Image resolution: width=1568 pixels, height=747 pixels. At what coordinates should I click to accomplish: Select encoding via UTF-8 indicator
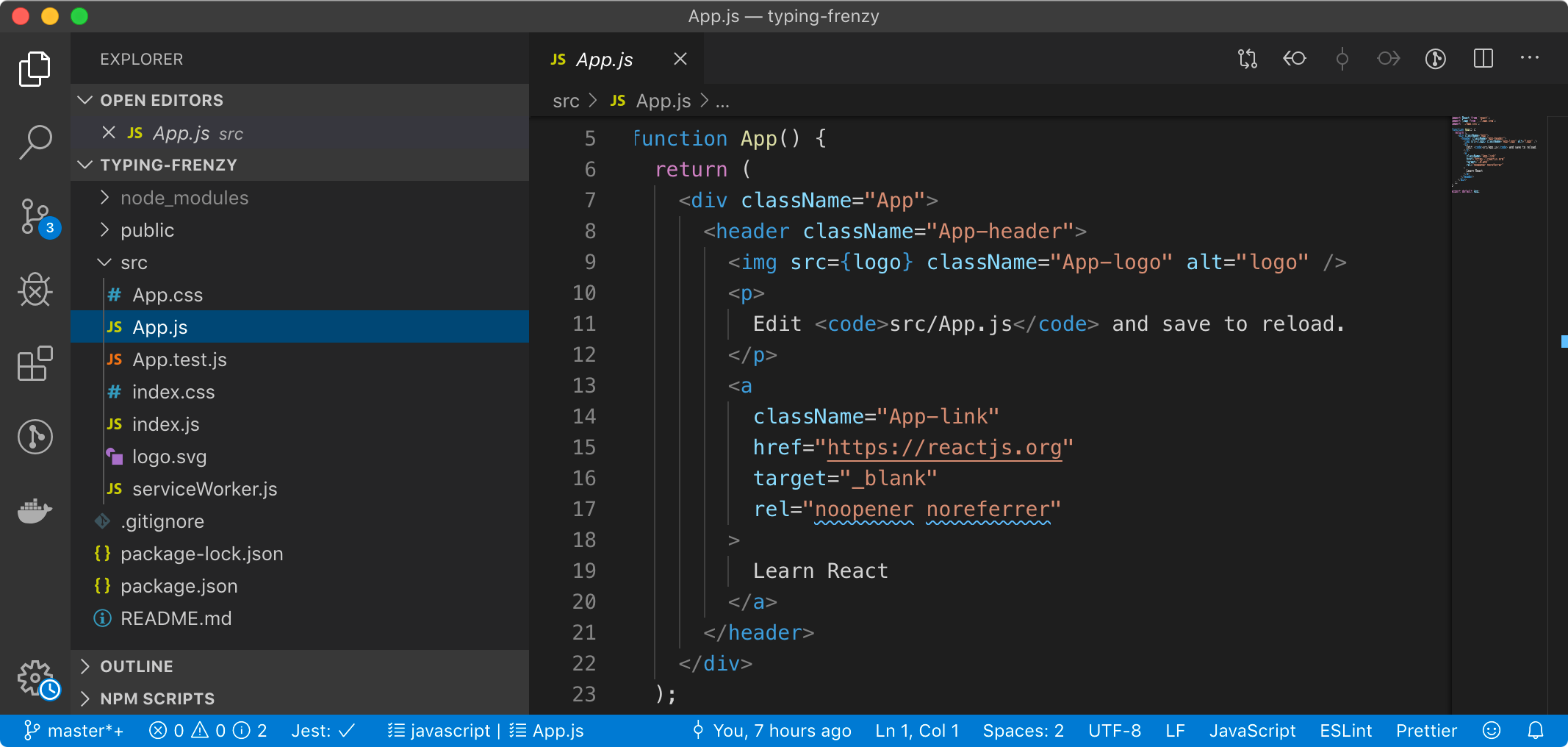pos(1115,730)
